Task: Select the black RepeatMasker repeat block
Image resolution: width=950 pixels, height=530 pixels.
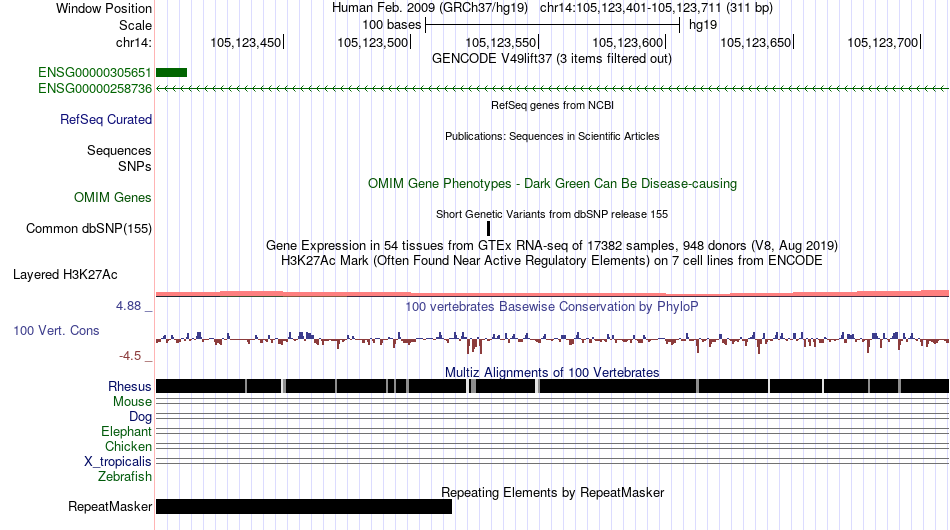Action: click(x=304, y=506)
